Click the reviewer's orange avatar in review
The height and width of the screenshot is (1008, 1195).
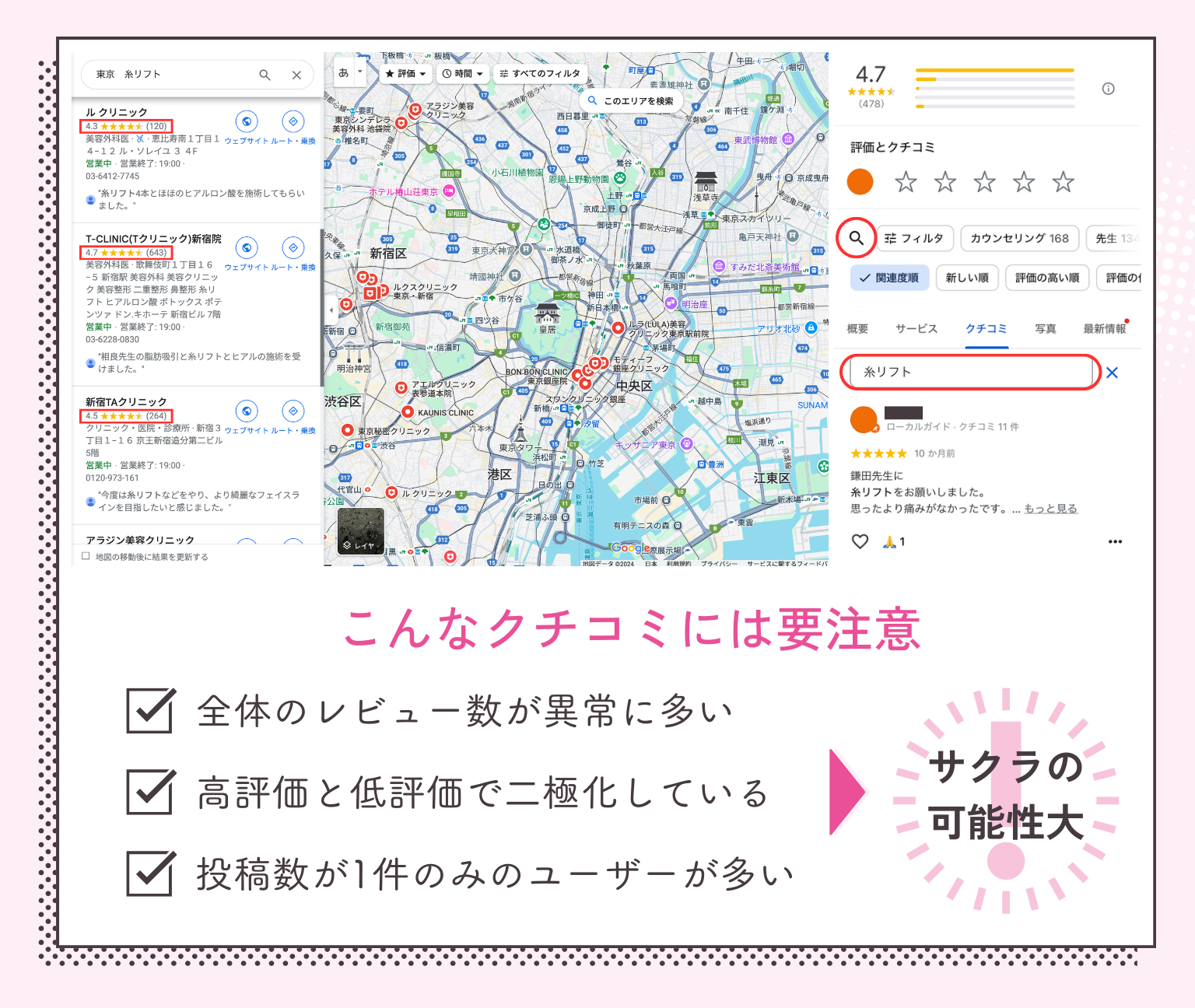[864, 420]
